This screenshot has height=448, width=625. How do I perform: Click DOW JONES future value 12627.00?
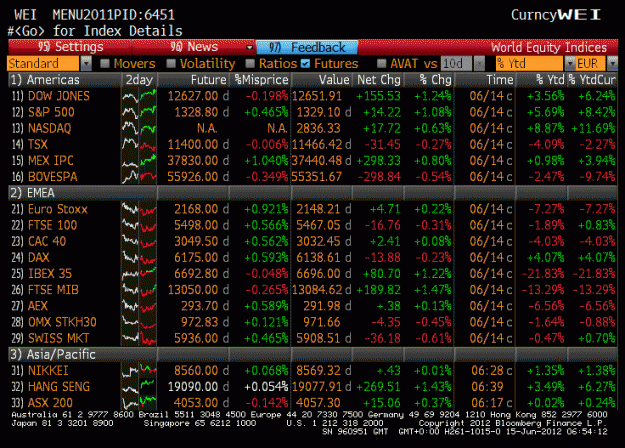193,96
